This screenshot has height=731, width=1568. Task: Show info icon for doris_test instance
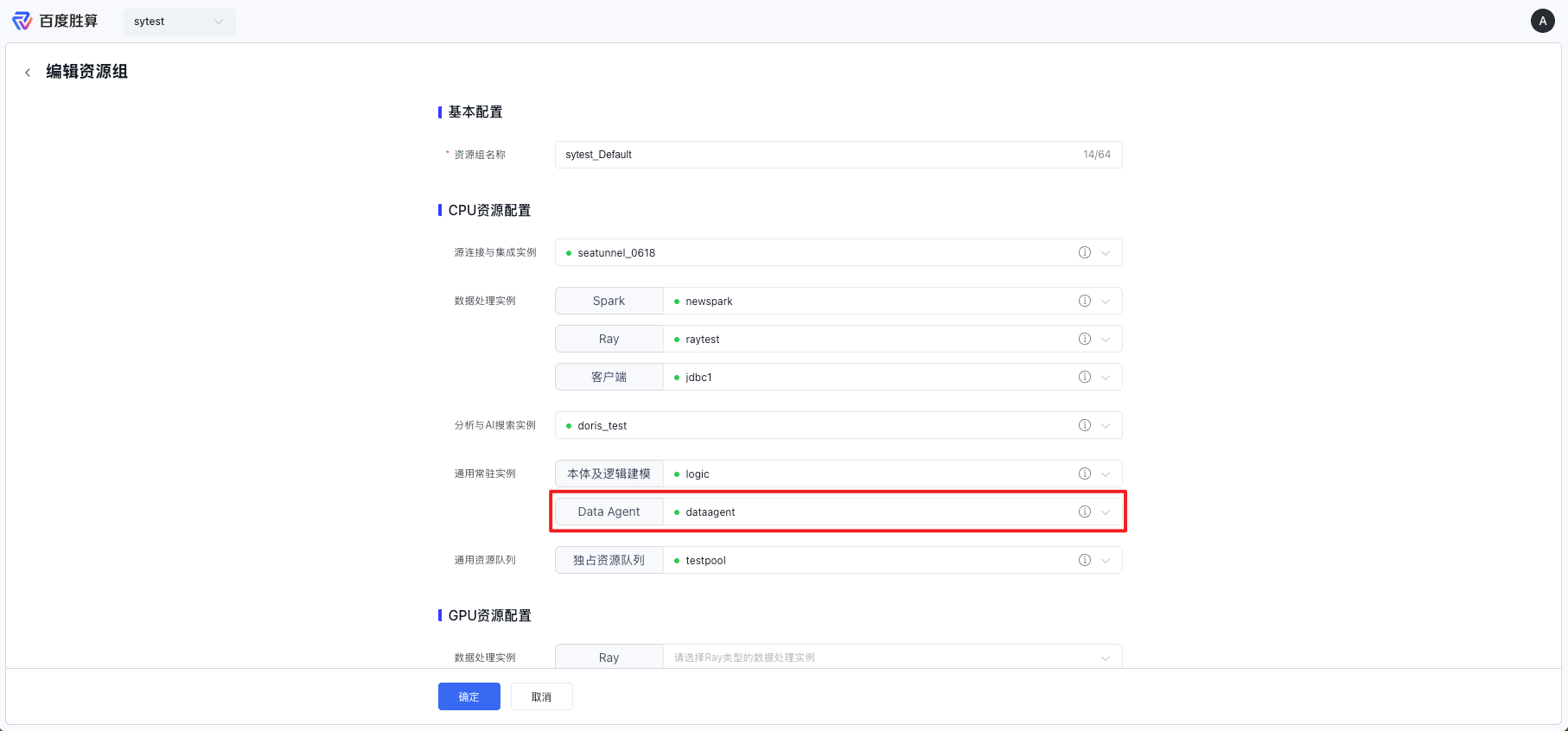coord(1084,425)
